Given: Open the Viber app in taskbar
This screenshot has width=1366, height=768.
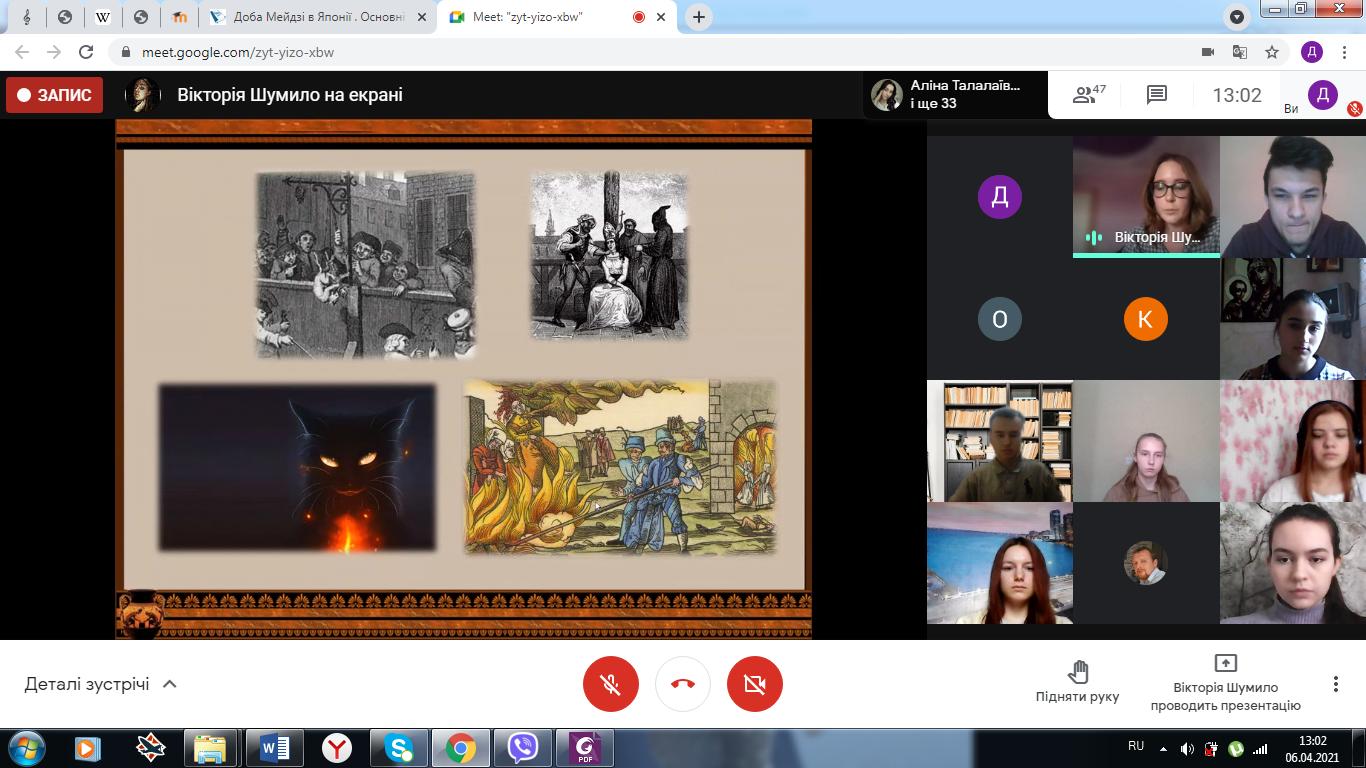Looking at the screenshot, I should 522,747.
